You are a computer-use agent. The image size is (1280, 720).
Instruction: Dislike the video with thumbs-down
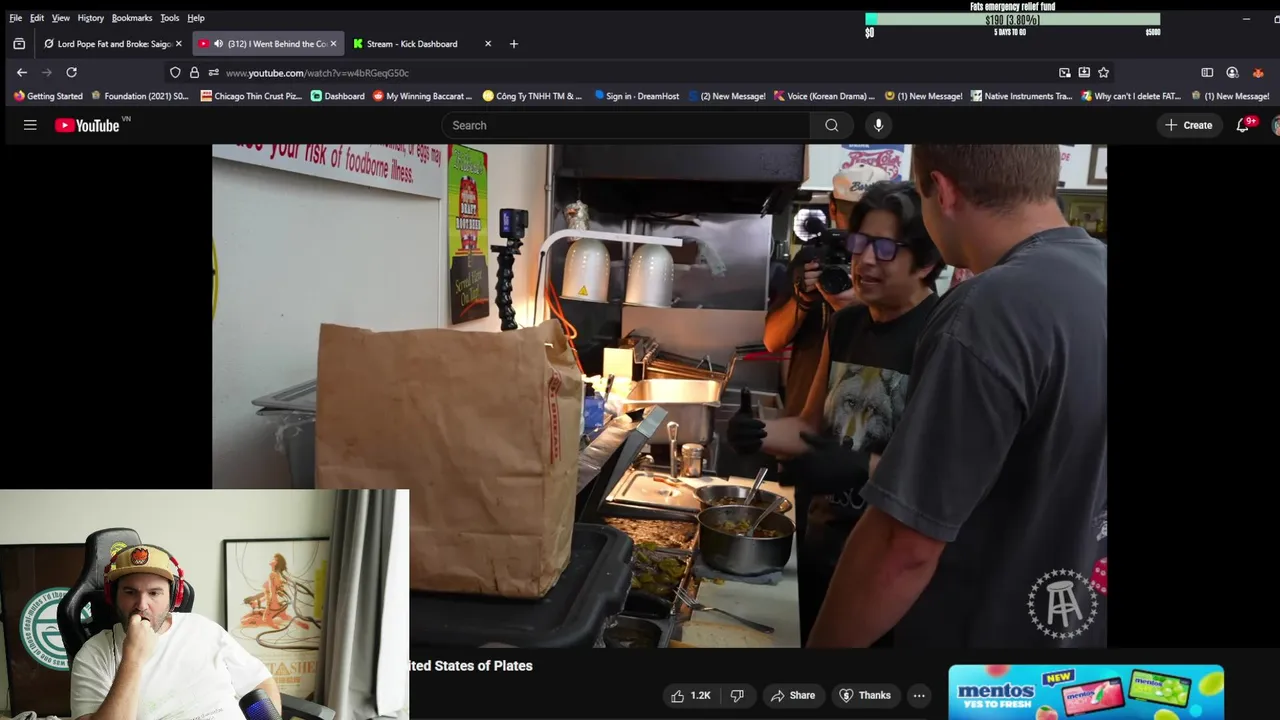click(x=737, y=695)
